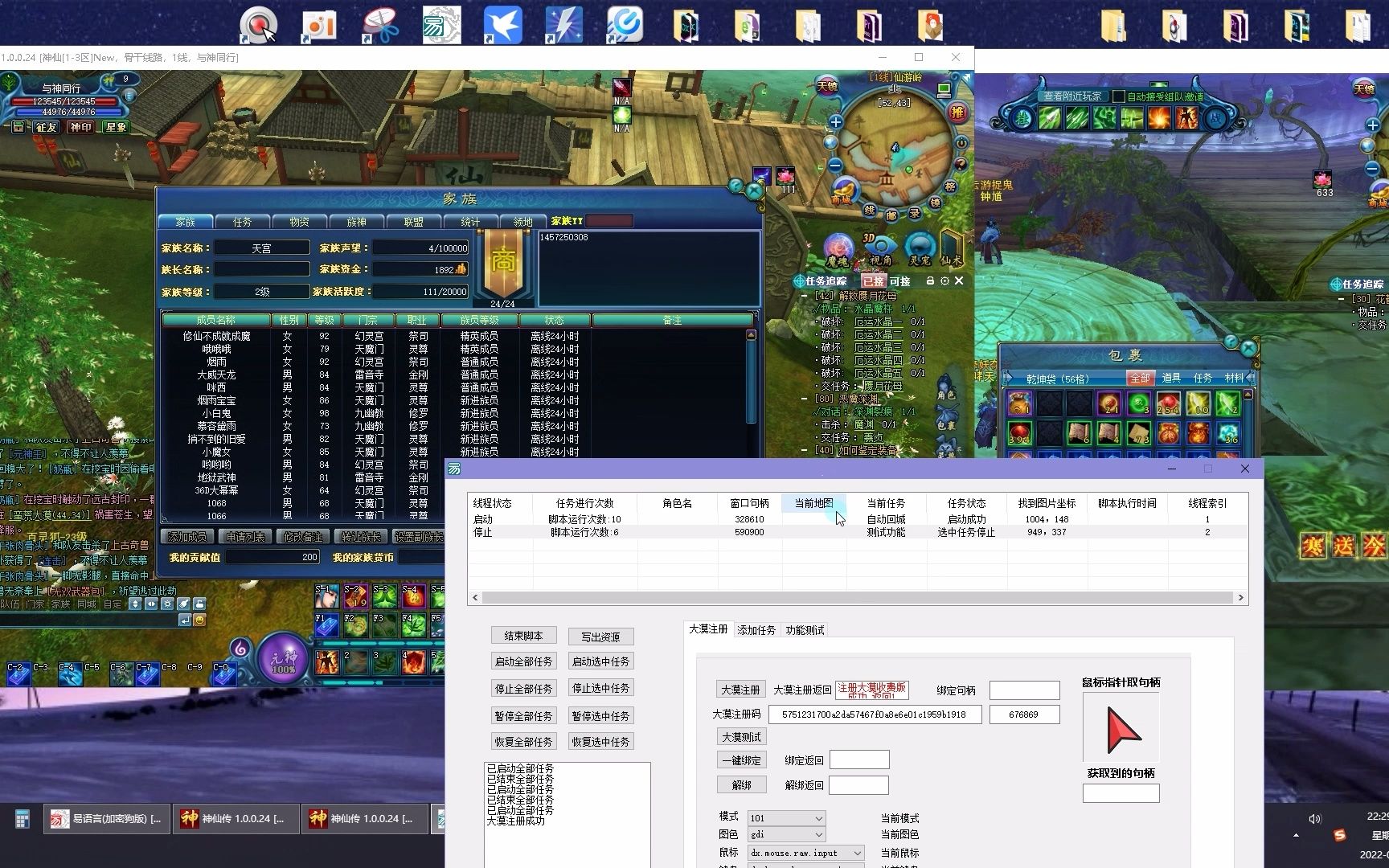Open the 线 line-switch icon under minimap
Image resolution: width=1389 pixels, height=868 pixels.
pos(869,210)
